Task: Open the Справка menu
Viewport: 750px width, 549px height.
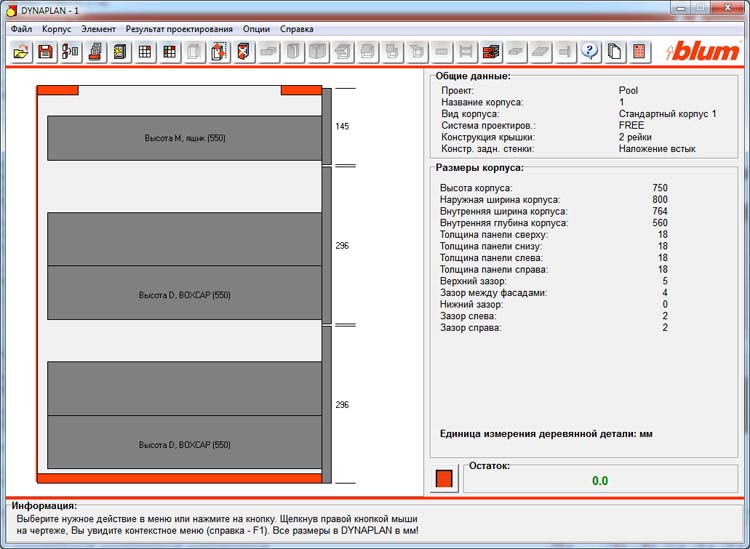Action: pos(297,29)
